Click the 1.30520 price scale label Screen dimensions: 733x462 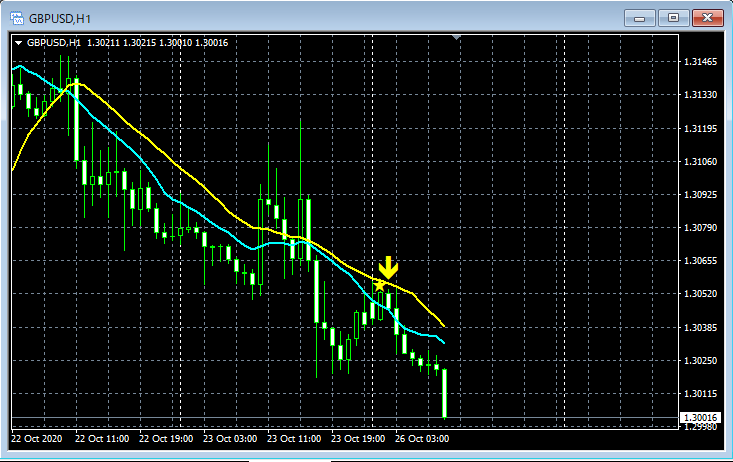point(700,294)
